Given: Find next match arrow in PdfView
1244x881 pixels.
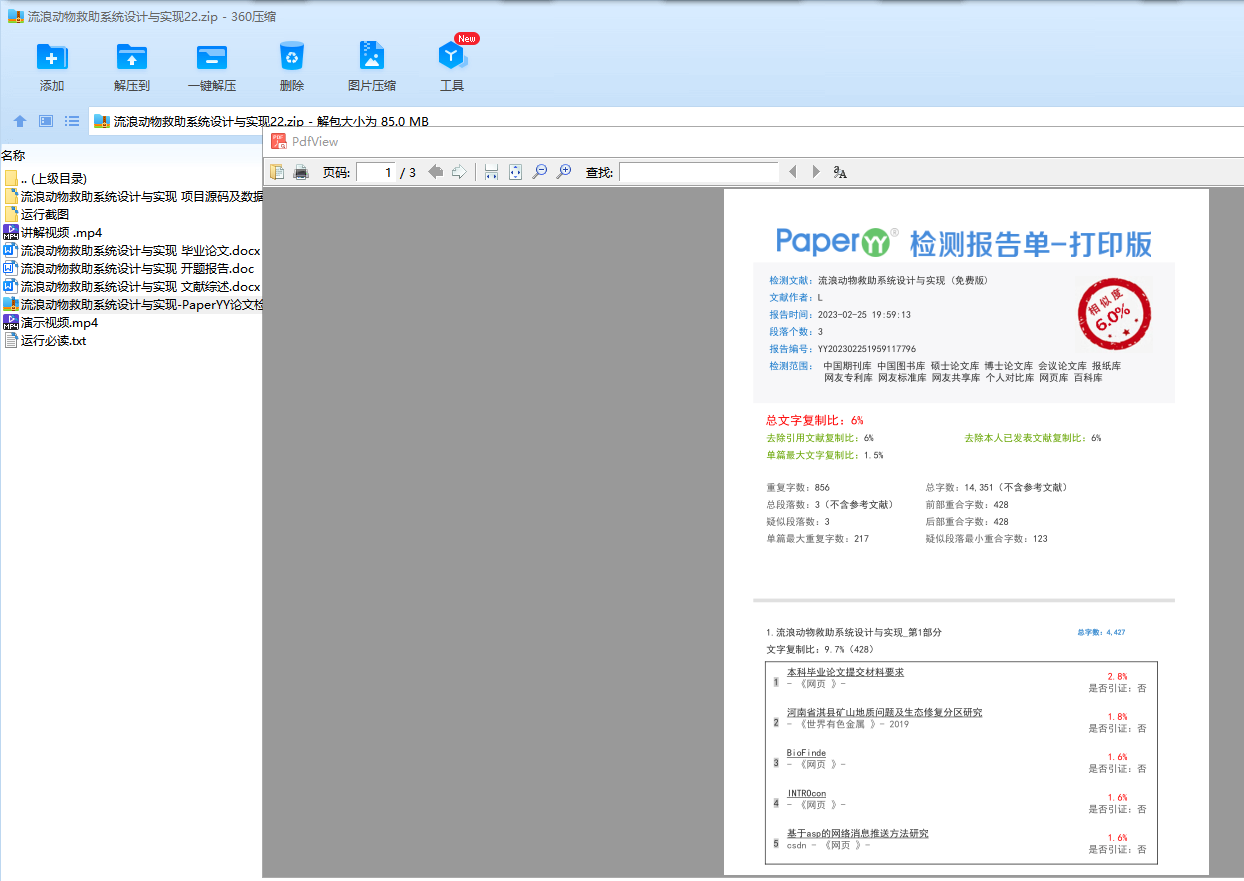Looking at the screenshot, I should point(816,172).
